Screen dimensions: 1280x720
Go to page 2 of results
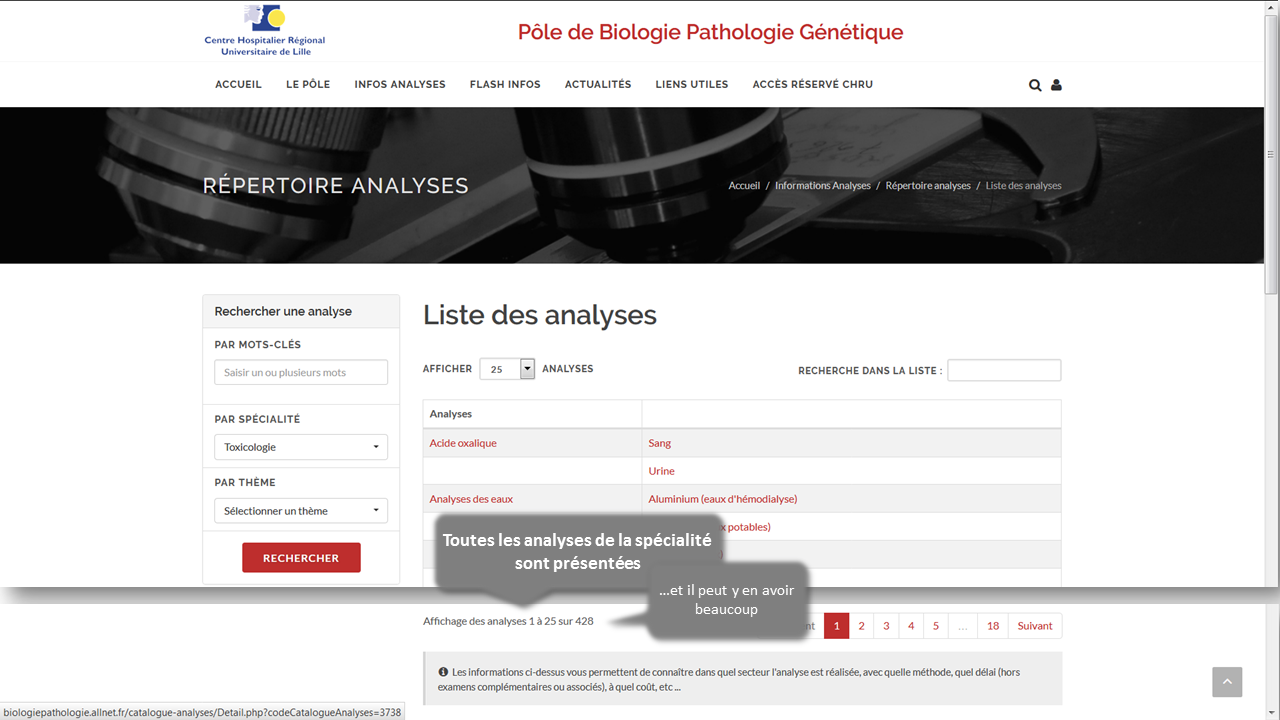pos(861,626)
